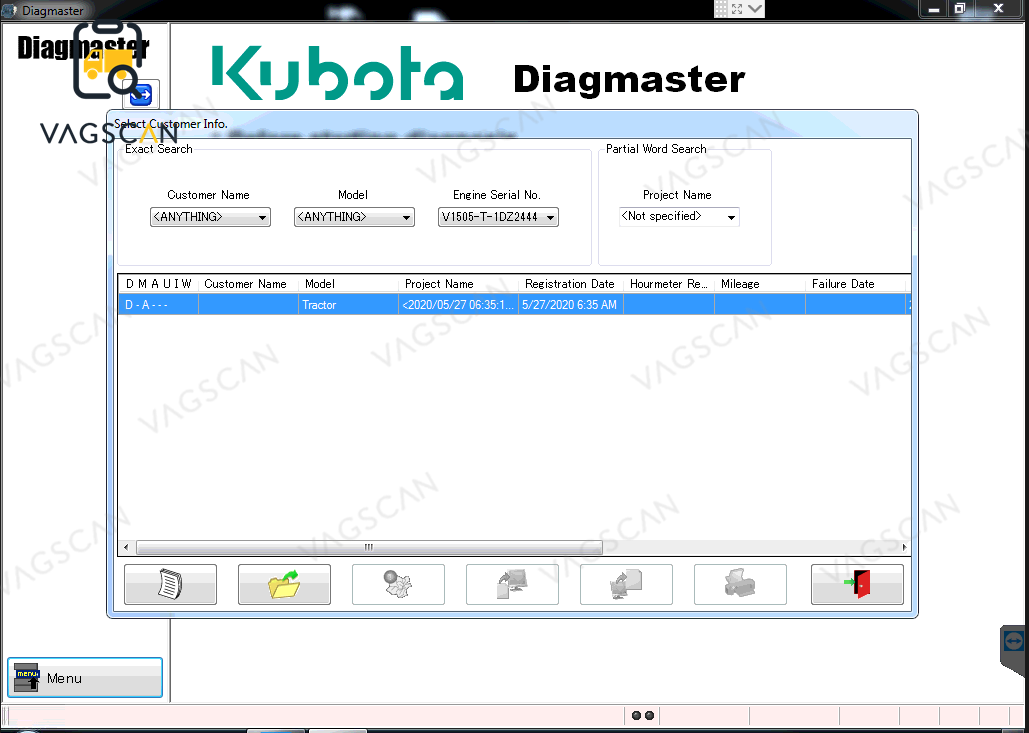Open a new customer record entry

pyautogui.click(x=170, y=584)
